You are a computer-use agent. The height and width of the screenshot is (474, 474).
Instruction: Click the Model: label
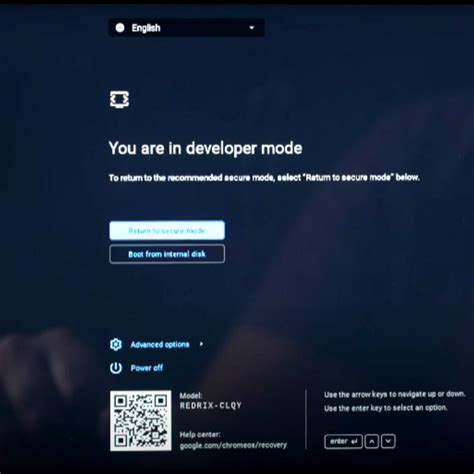coord(191,396)
